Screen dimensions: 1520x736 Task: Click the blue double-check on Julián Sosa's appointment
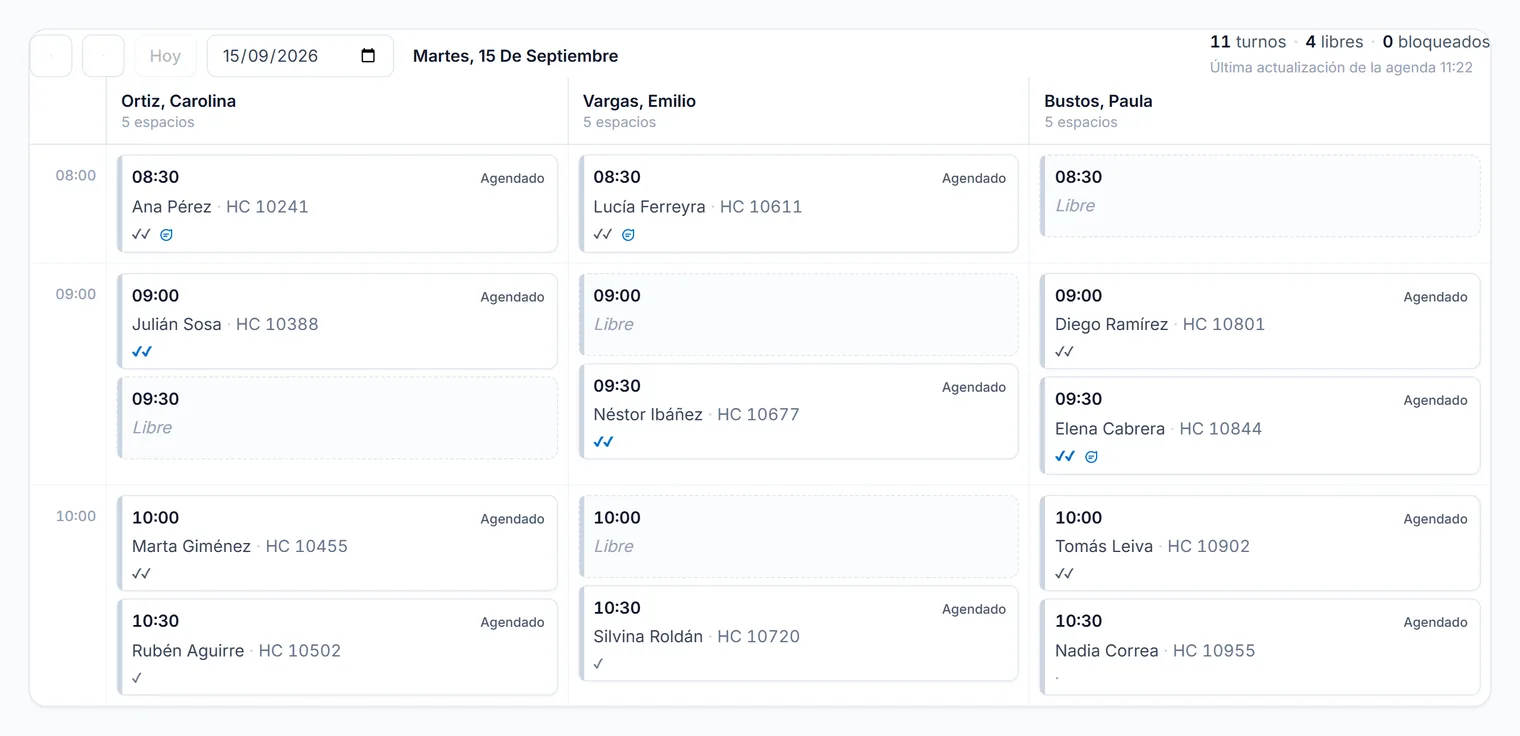tap(142, 352)
